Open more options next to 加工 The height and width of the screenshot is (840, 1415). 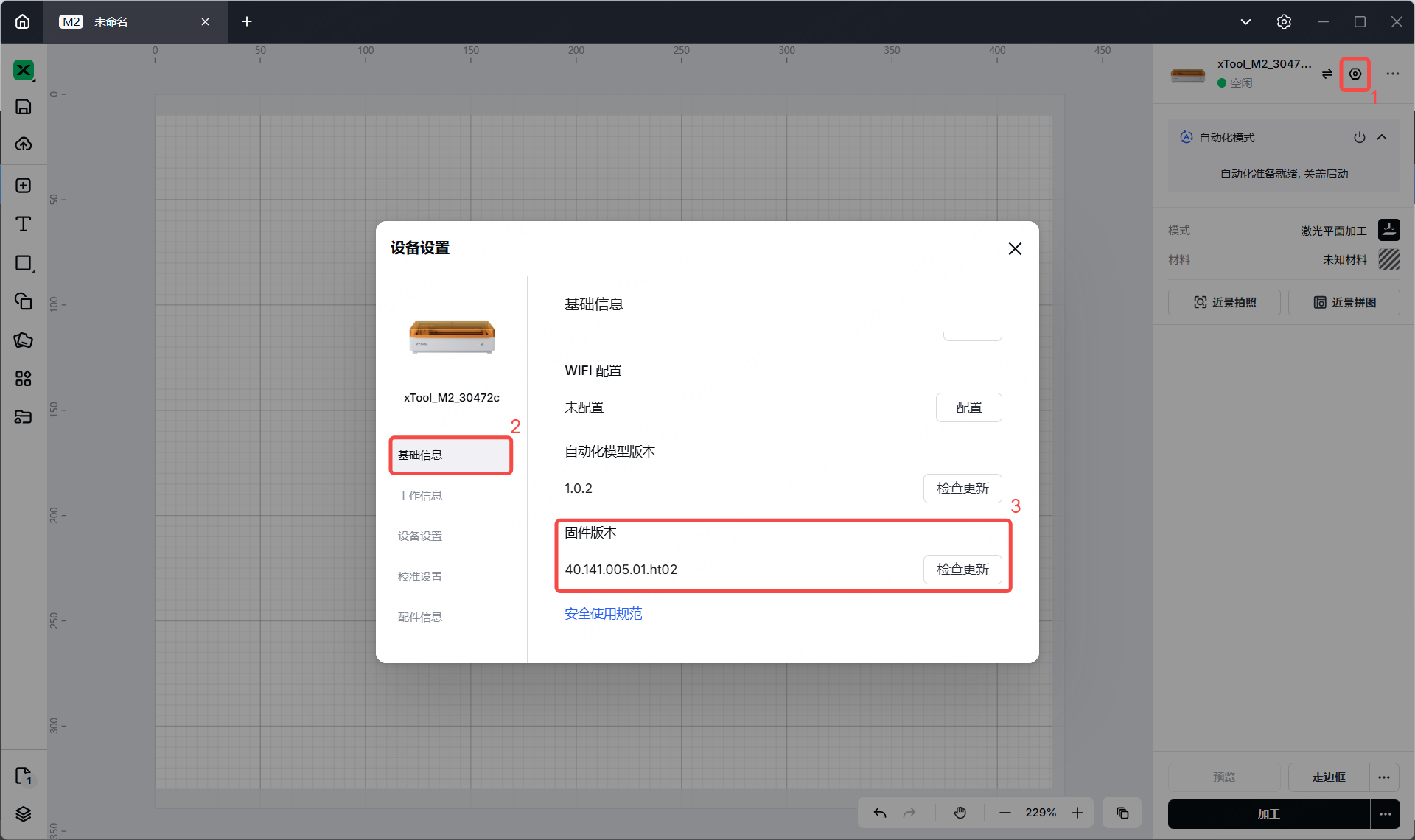click(1386, 814)
